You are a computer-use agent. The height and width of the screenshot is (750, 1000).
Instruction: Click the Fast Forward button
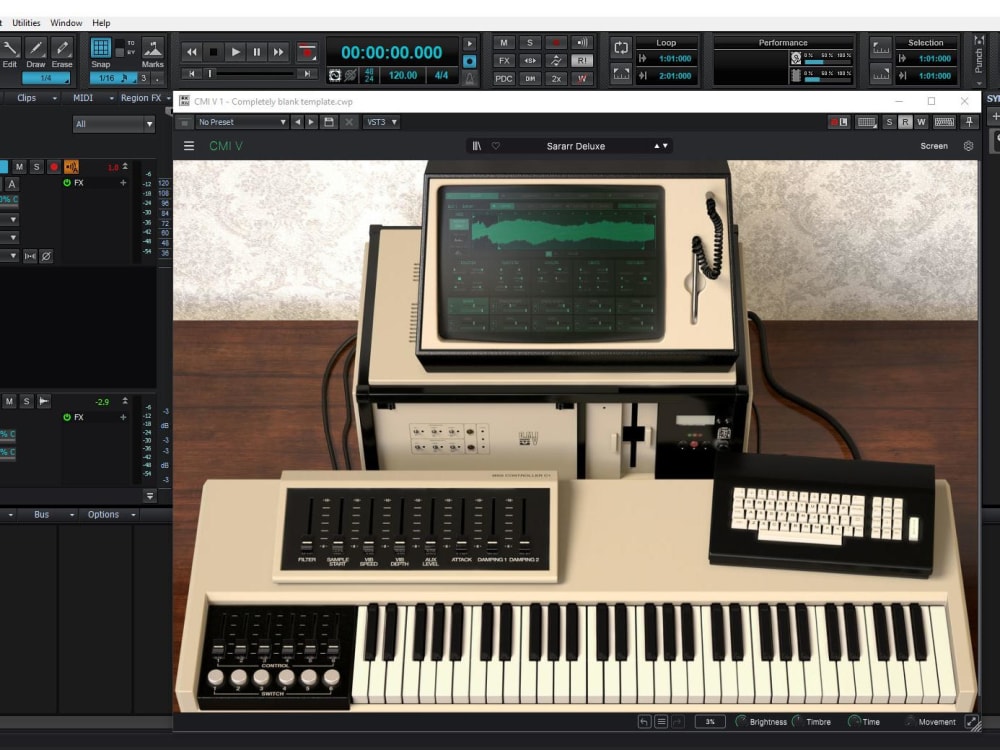(278, 52)
